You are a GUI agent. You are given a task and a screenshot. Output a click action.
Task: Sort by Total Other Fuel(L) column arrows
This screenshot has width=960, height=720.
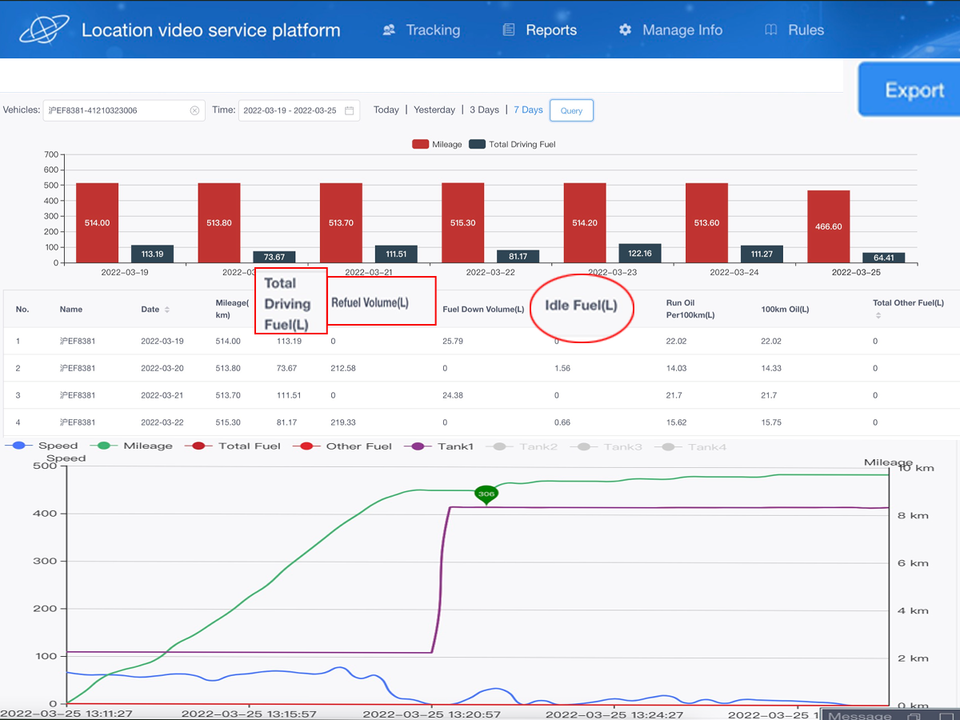tap(876, 316)
